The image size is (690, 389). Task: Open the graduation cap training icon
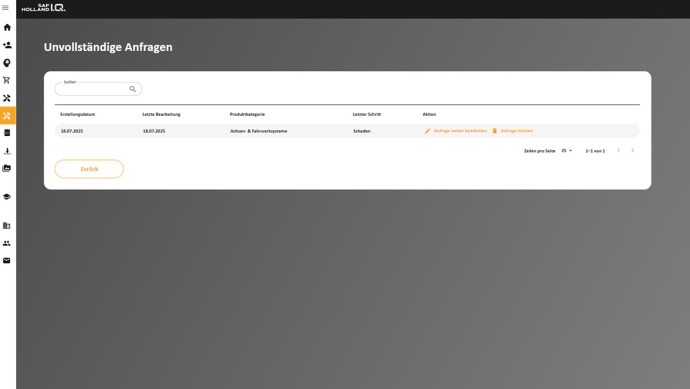tap(7, 197)
